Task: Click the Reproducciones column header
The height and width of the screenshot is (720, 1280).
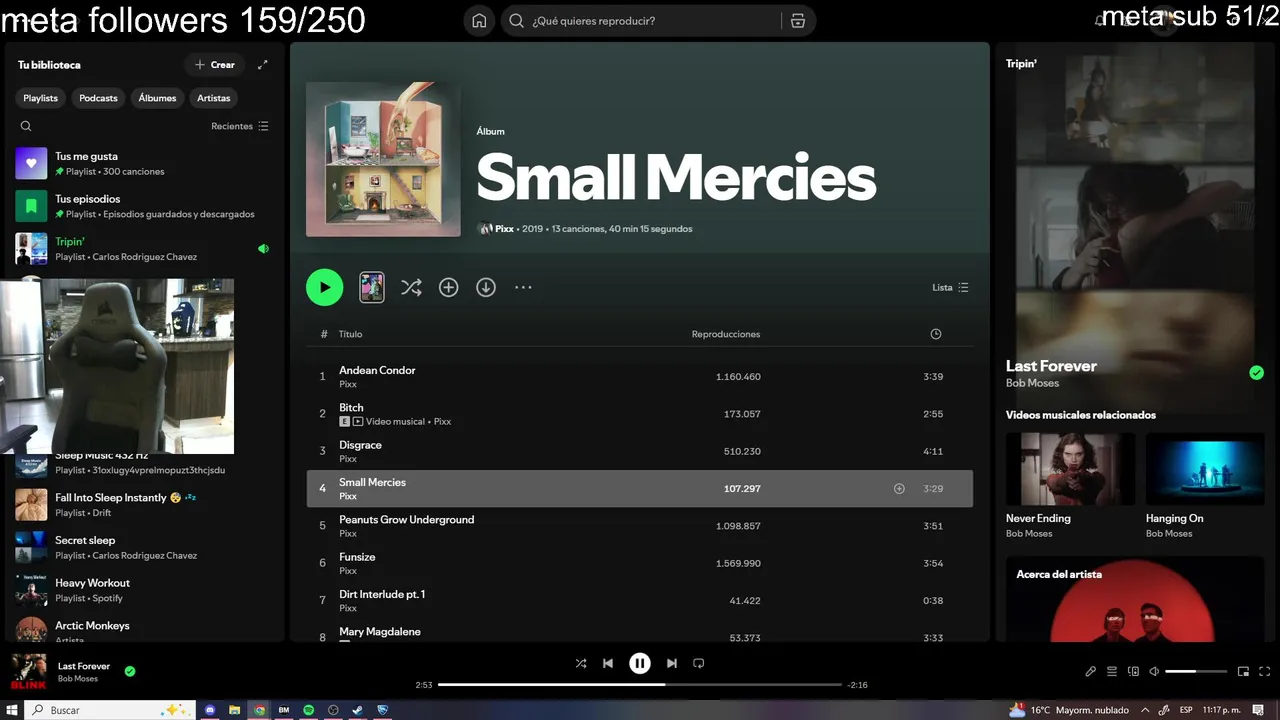Action: pyautogui.click(x=726, y=334)
